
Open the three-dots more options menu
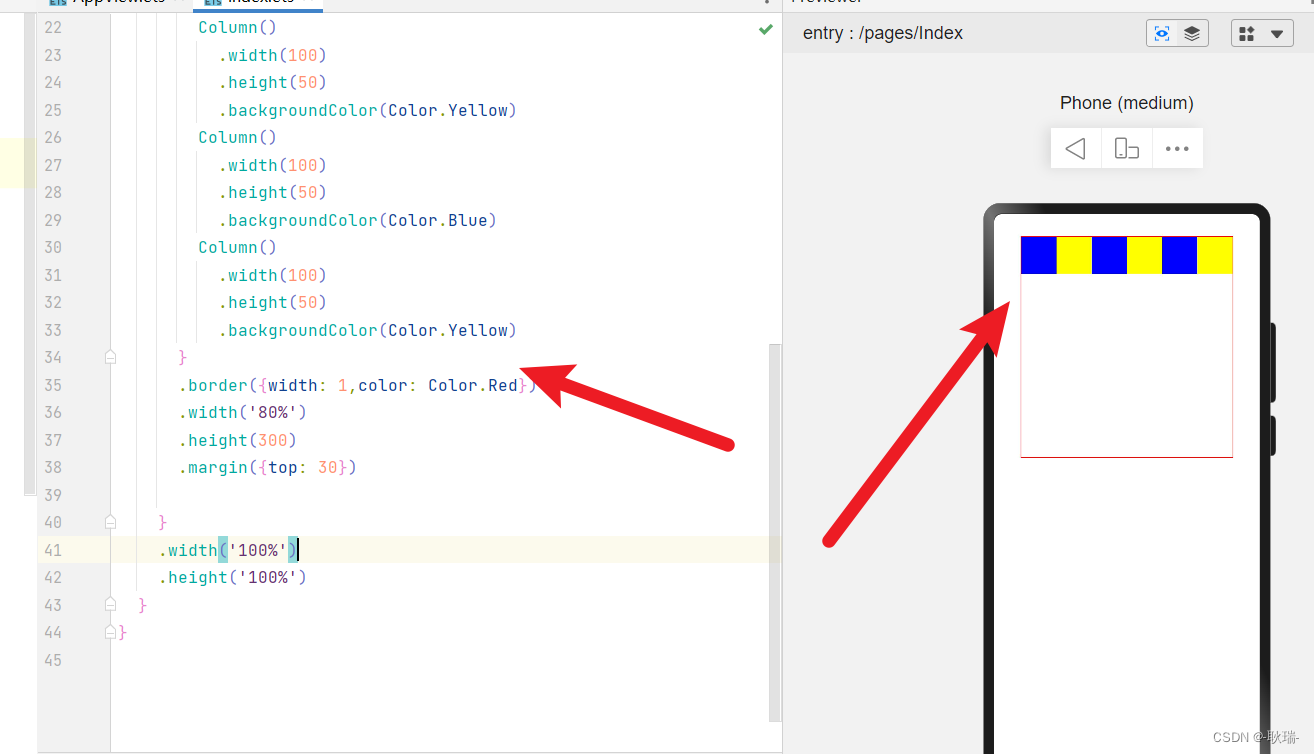pos(1178,148)
